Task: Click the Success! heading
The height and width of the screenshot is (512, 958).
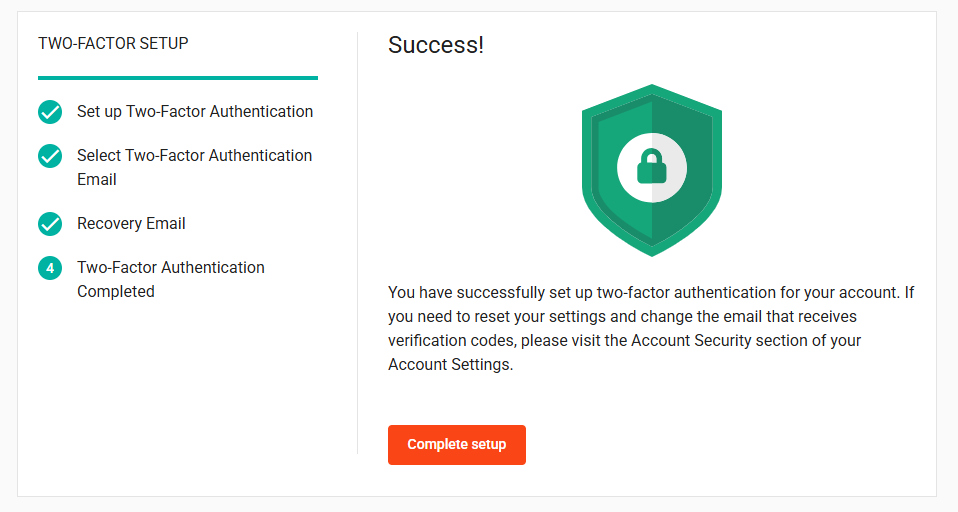Action: [x=436, y=45]
